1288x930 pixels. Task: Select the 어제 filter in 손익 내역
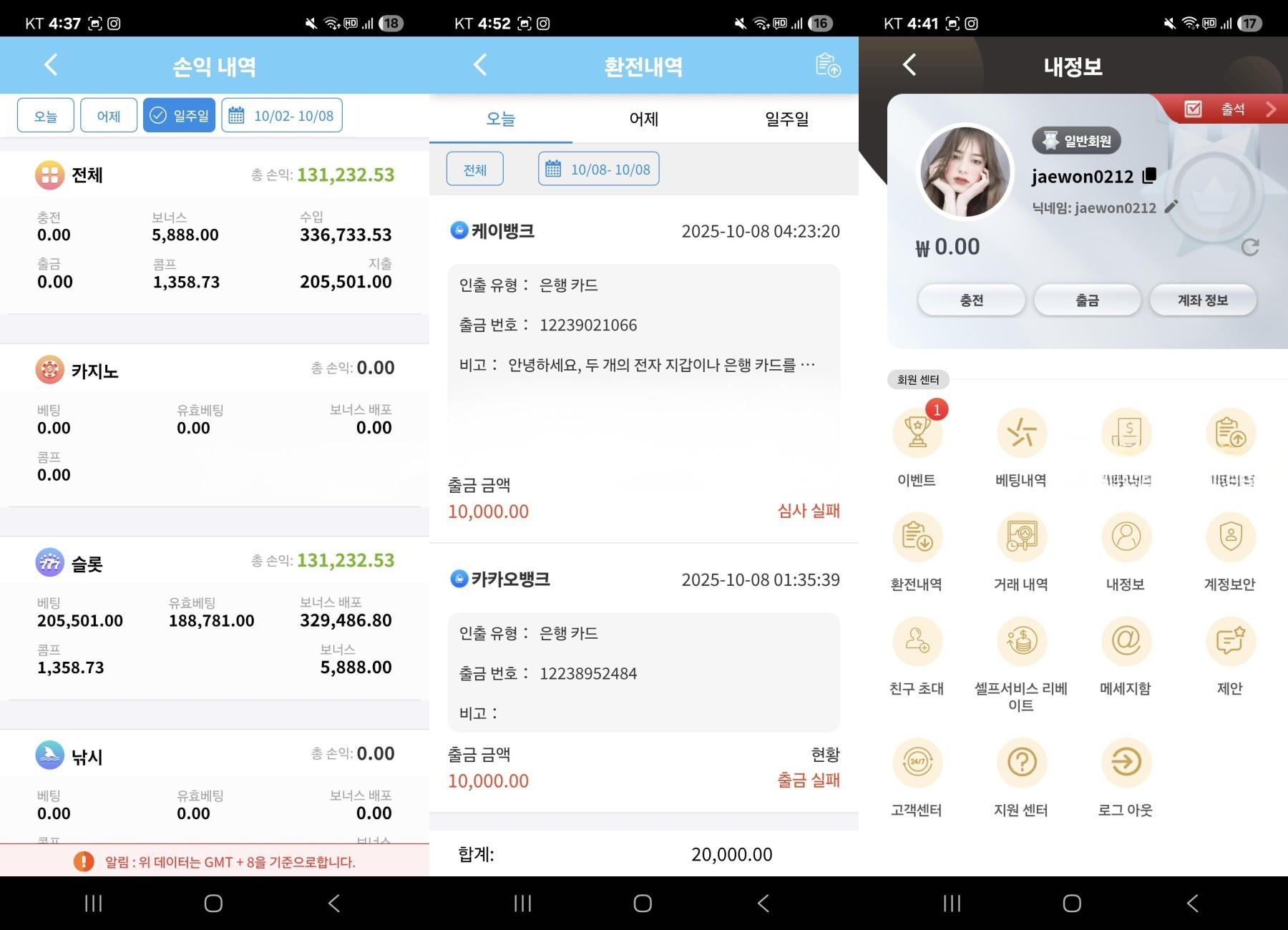click(109, 115)
